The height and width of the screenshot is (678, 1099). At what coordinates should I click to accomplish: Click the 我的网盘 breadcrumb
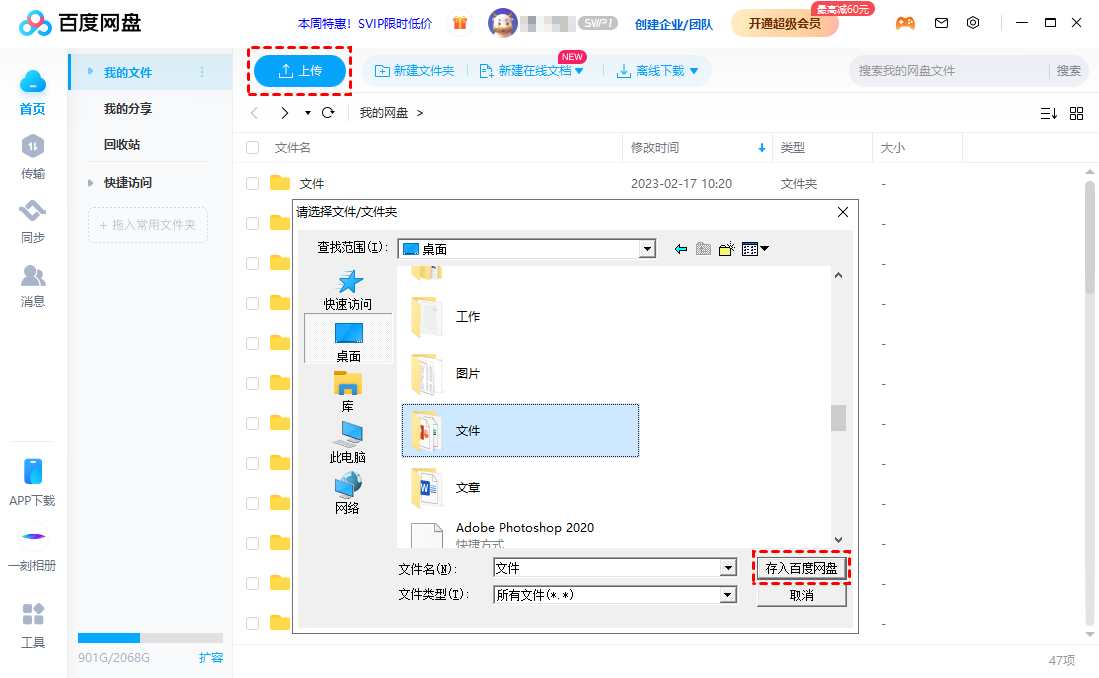tap(383, 113)
